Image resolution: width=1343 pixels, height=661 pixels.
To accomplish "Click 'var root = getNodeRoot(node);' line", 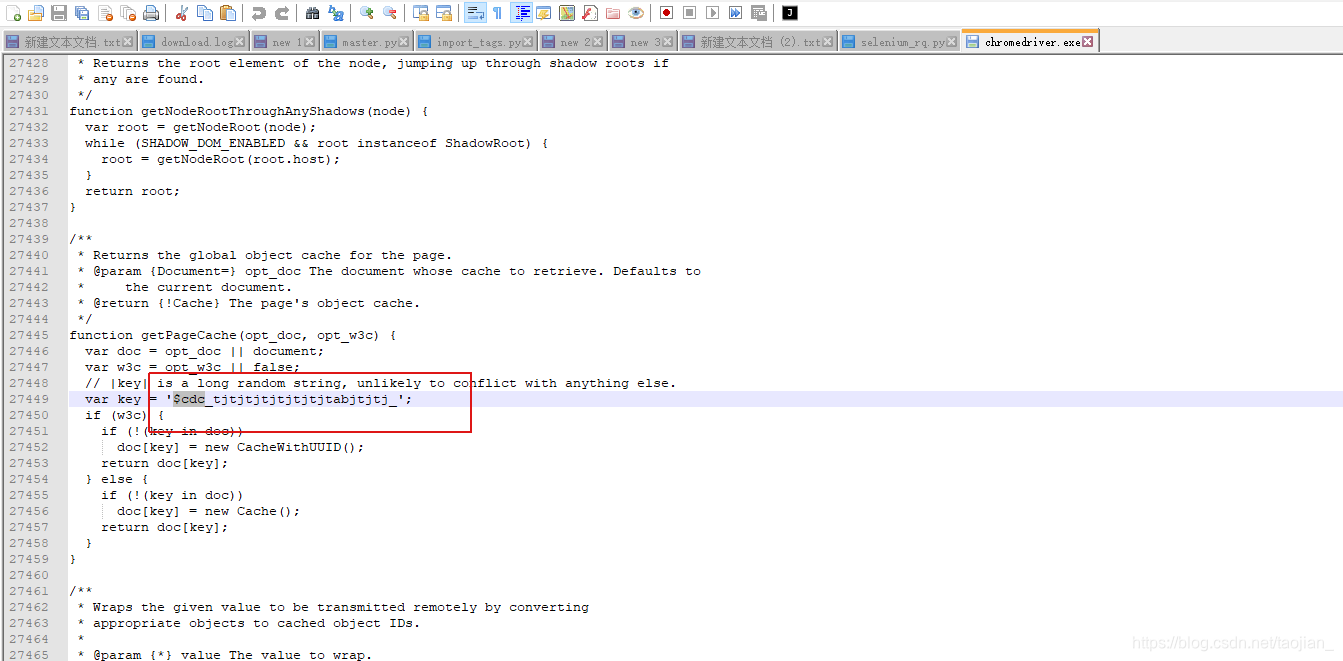I will click(201, 127).
